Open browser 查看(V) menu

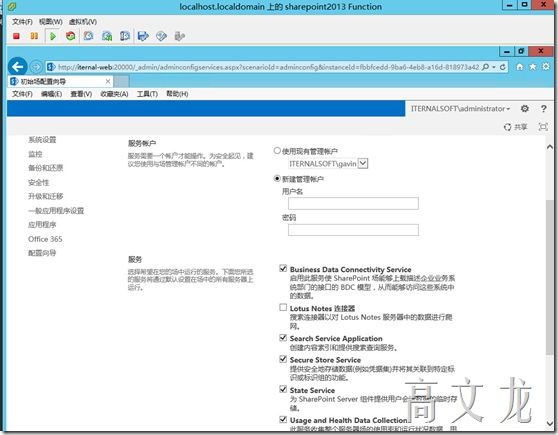point(81,94)
